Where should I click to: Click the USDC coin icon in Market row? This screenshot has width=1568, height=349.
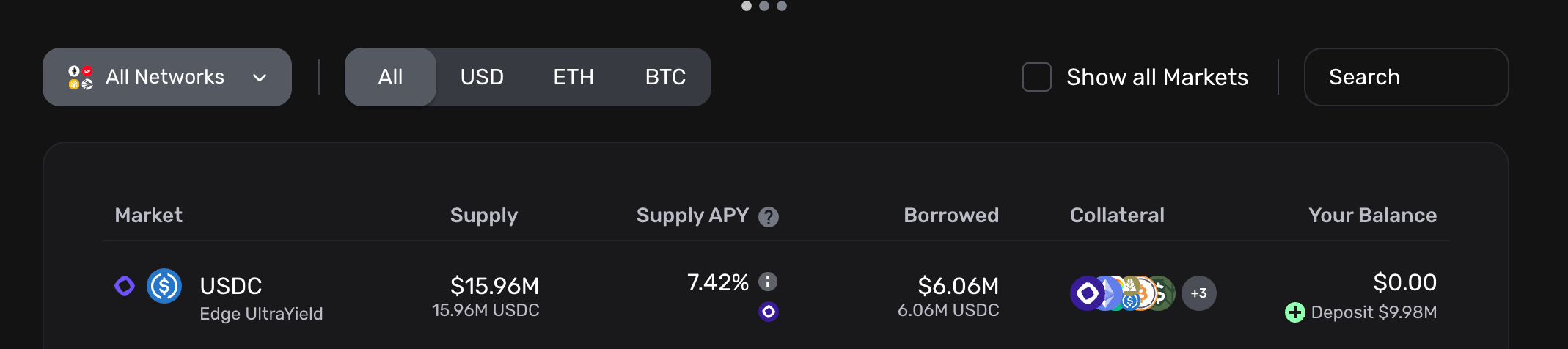tap(164, 286)
